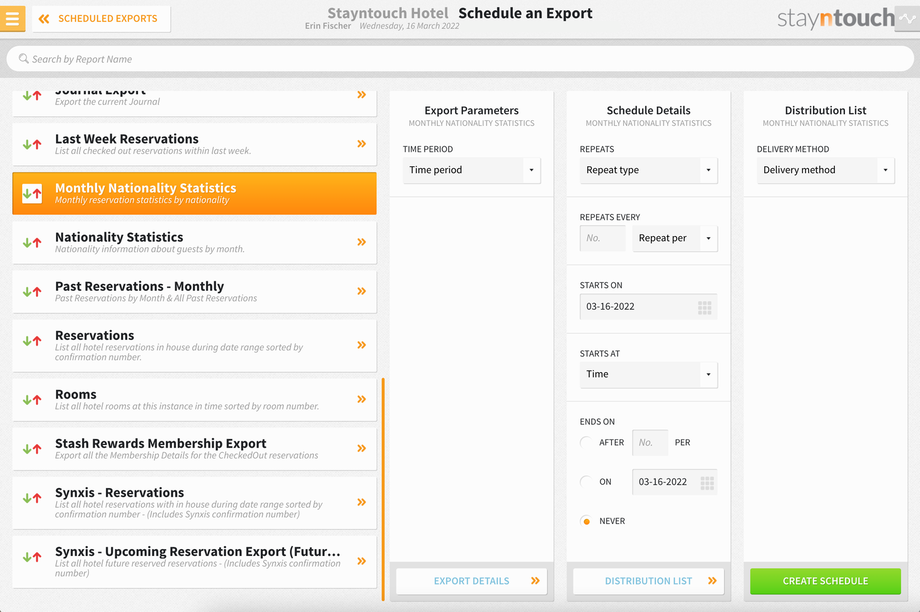Click export arrows icon for Nationality Statistics
Viewport: 920px width, 612px height.
tap(32, 242)
